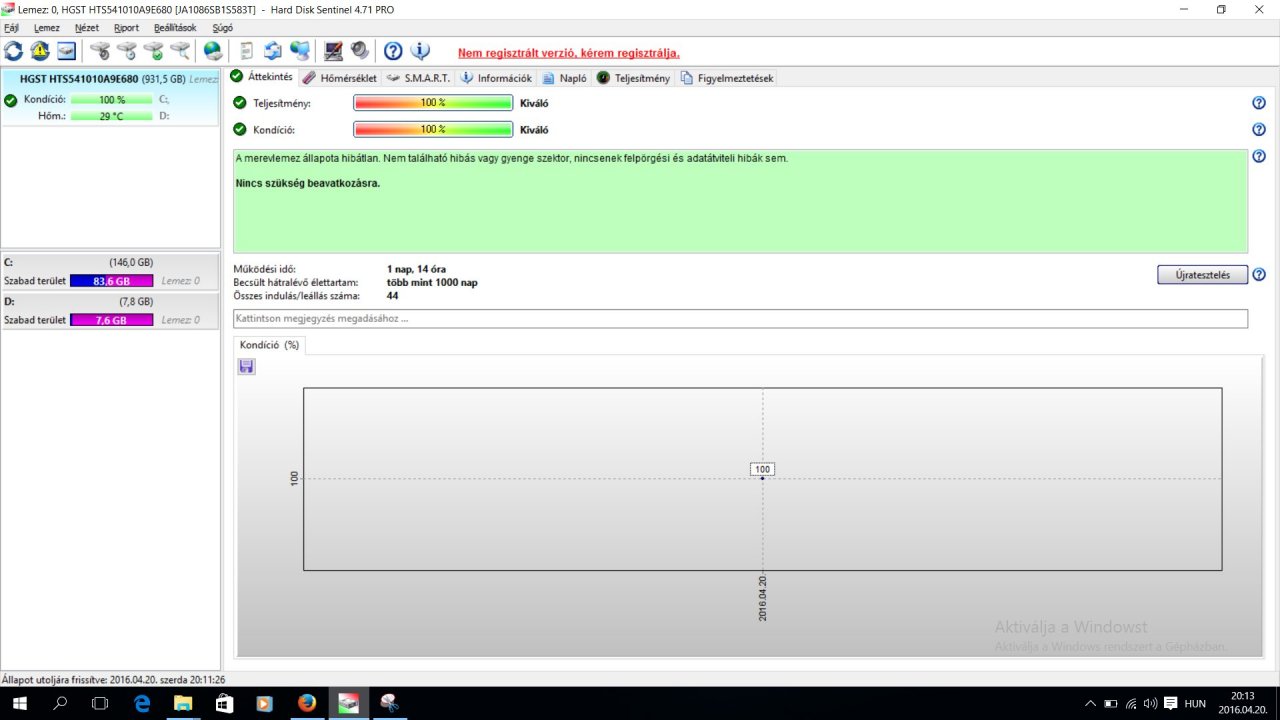Click the text report document toolbar icon
The width and height of the screenshot is (1280, 720).
tap(246, 51)
